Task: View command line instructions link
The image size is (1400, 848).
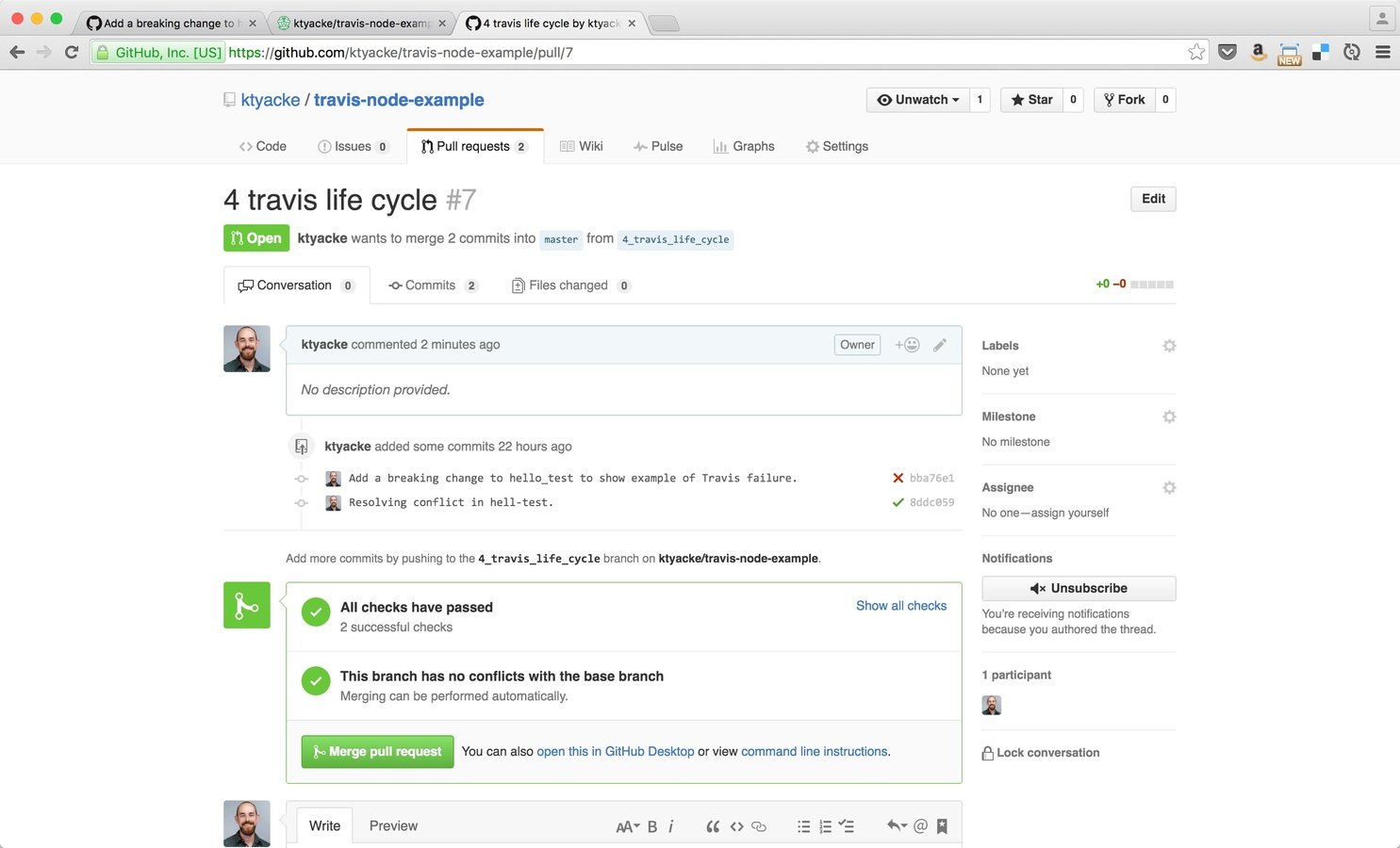Action: (x=815, y=752)
